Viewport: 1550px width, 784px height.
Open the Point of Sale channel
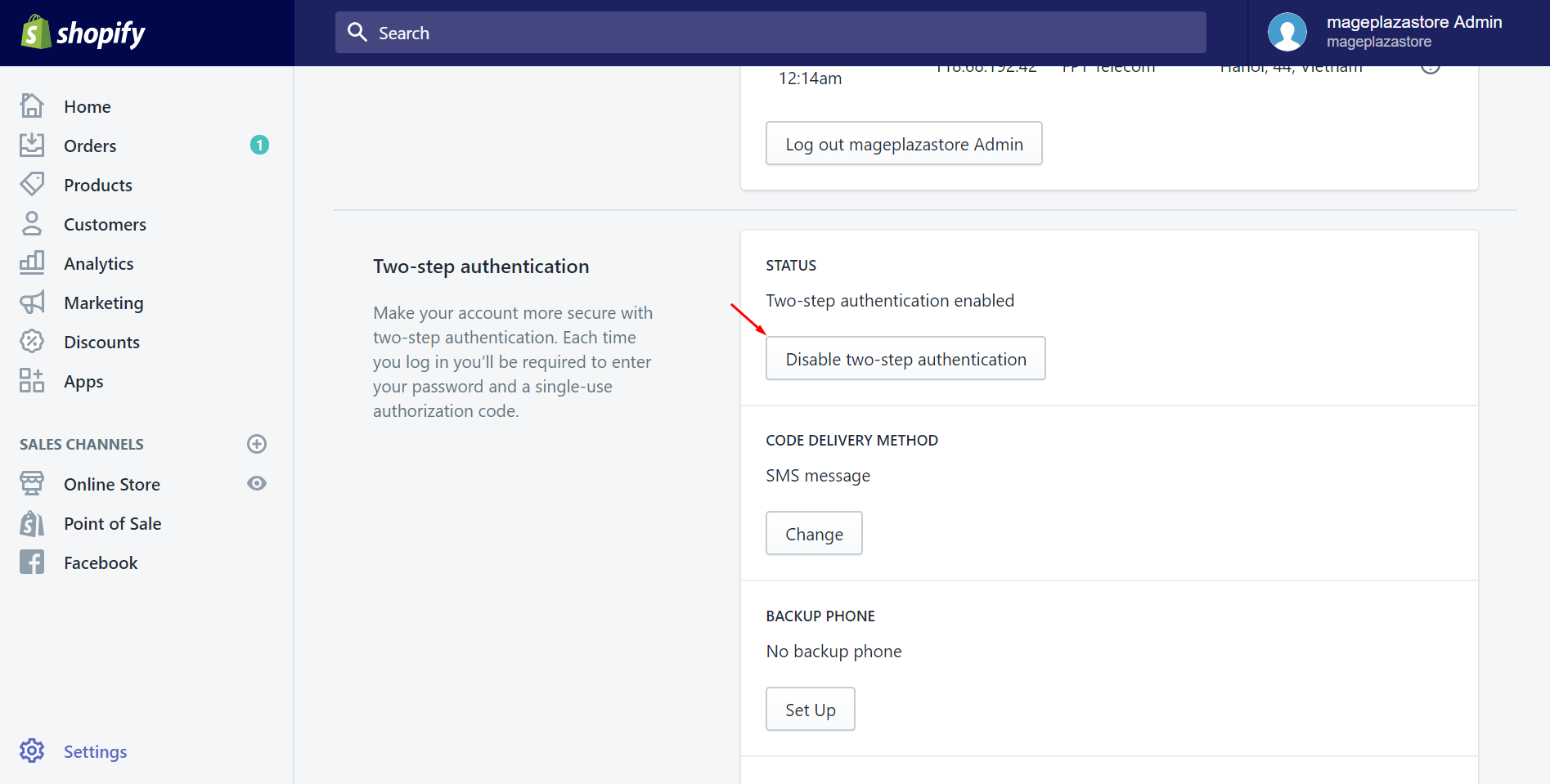[x=113, y=523]
